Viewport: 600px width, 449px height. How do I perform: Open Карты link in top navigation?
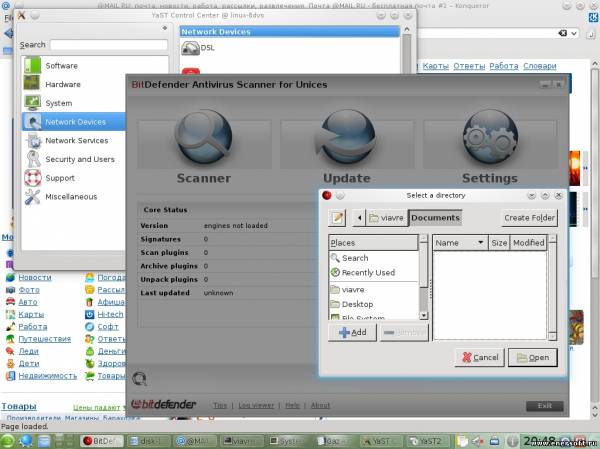(x=435, y=66)
